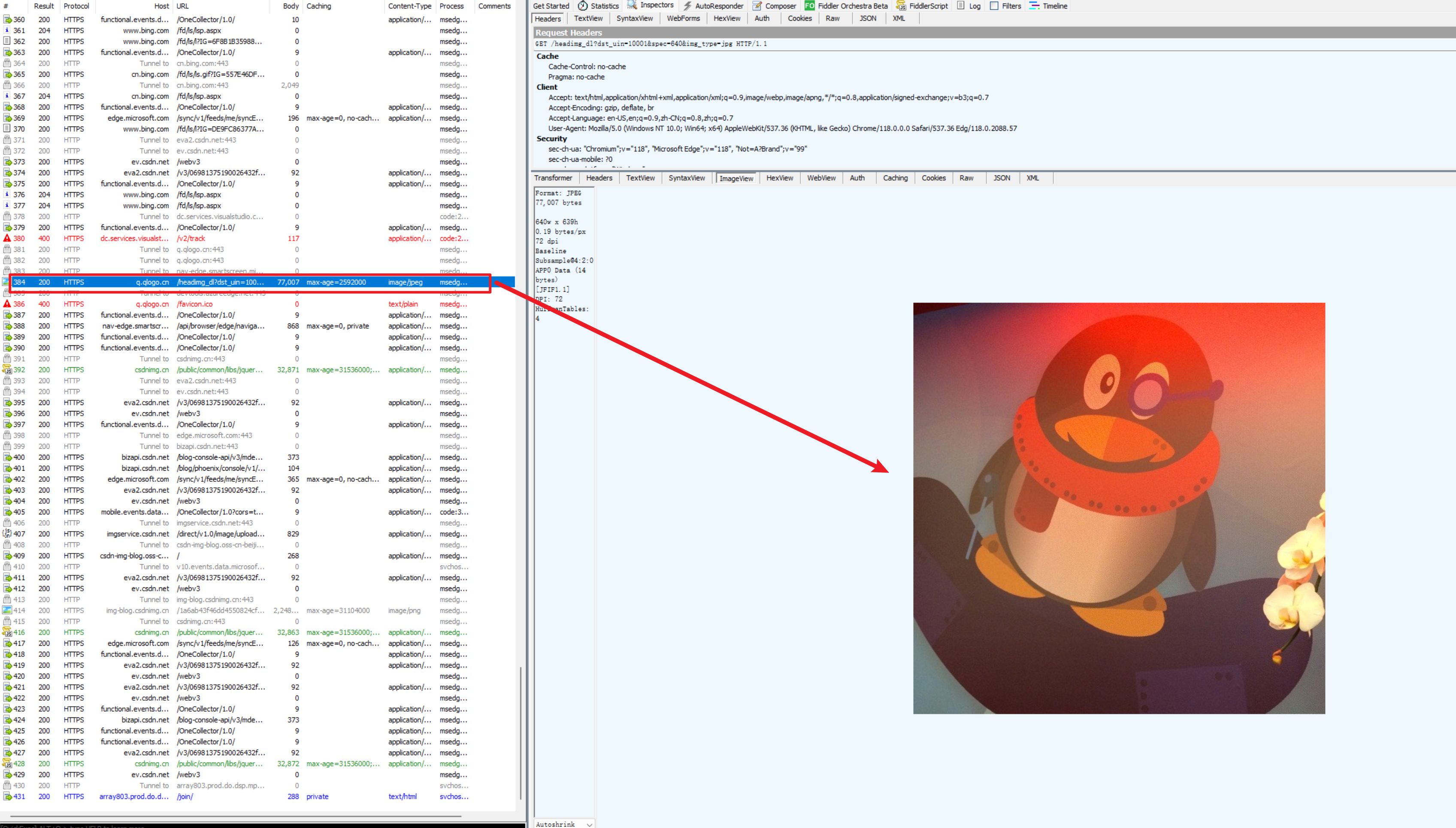1456x828 pixels.
Task: Click the document icon on session 362
Action: 7,41
